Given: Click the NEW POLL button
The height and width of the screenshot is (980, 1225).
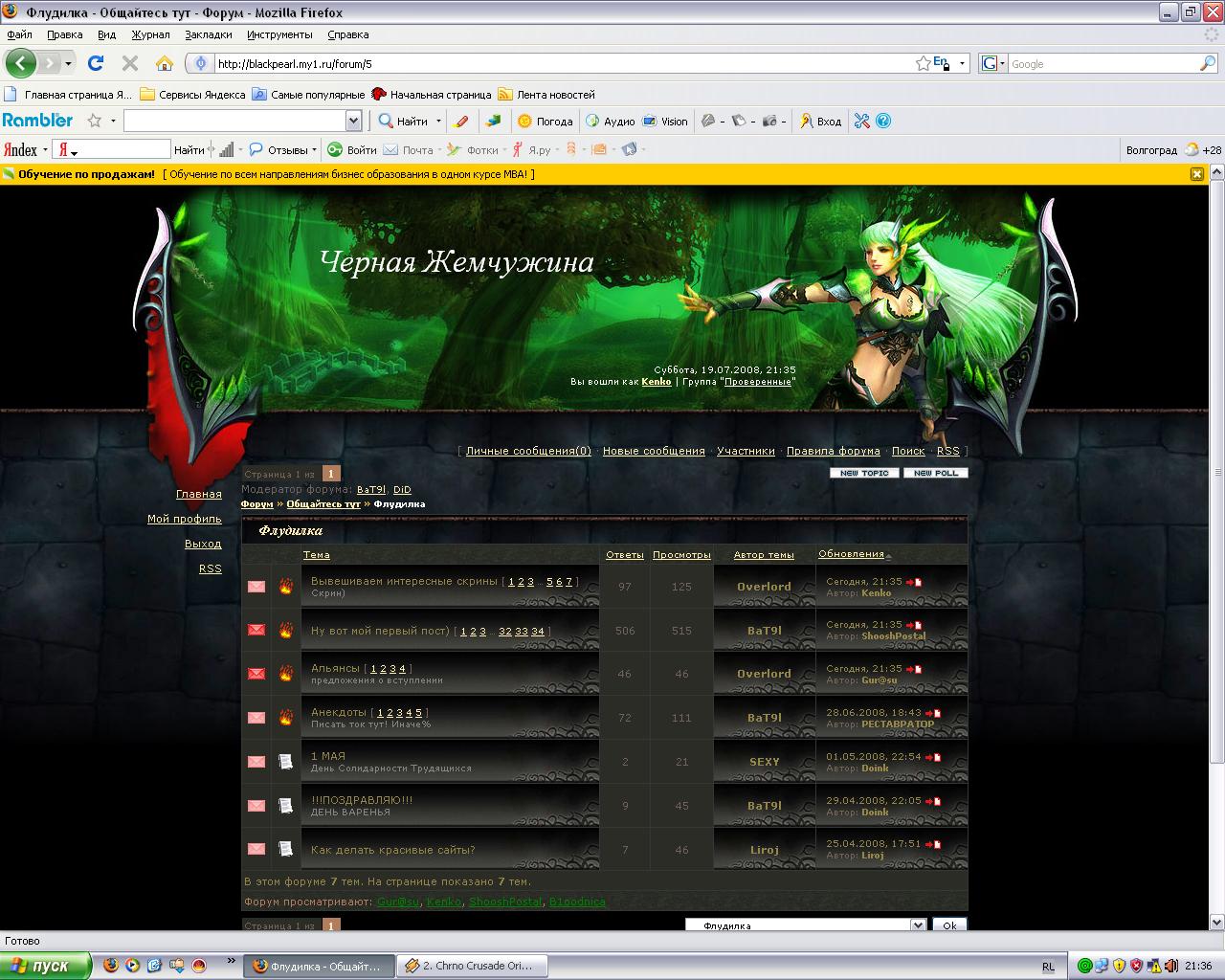Looking at the screenshot, I should pyautogui.click(x=936, y=473).
